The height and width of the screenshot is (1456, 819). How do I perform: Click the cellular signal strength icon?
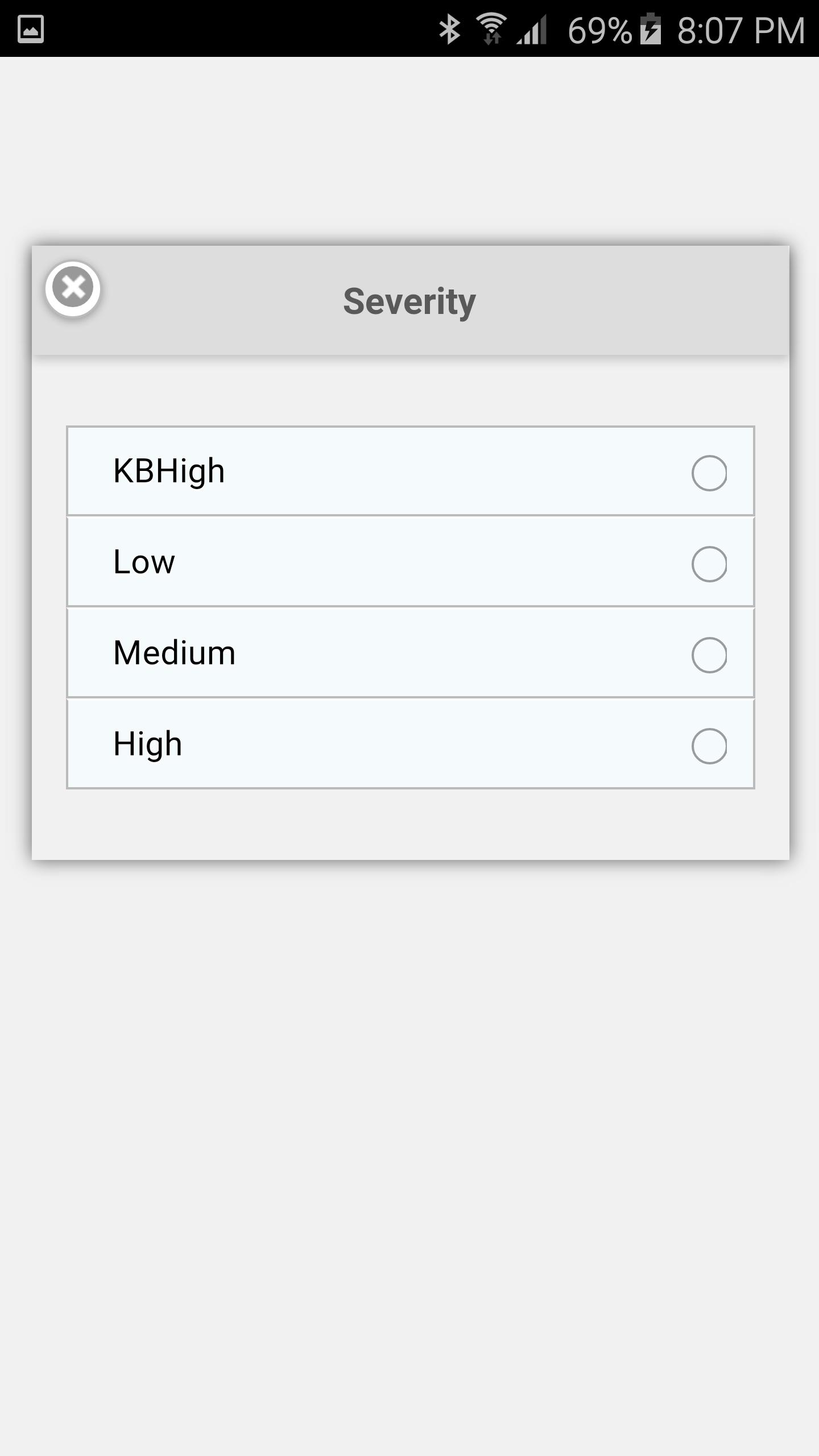pos(532,29)
